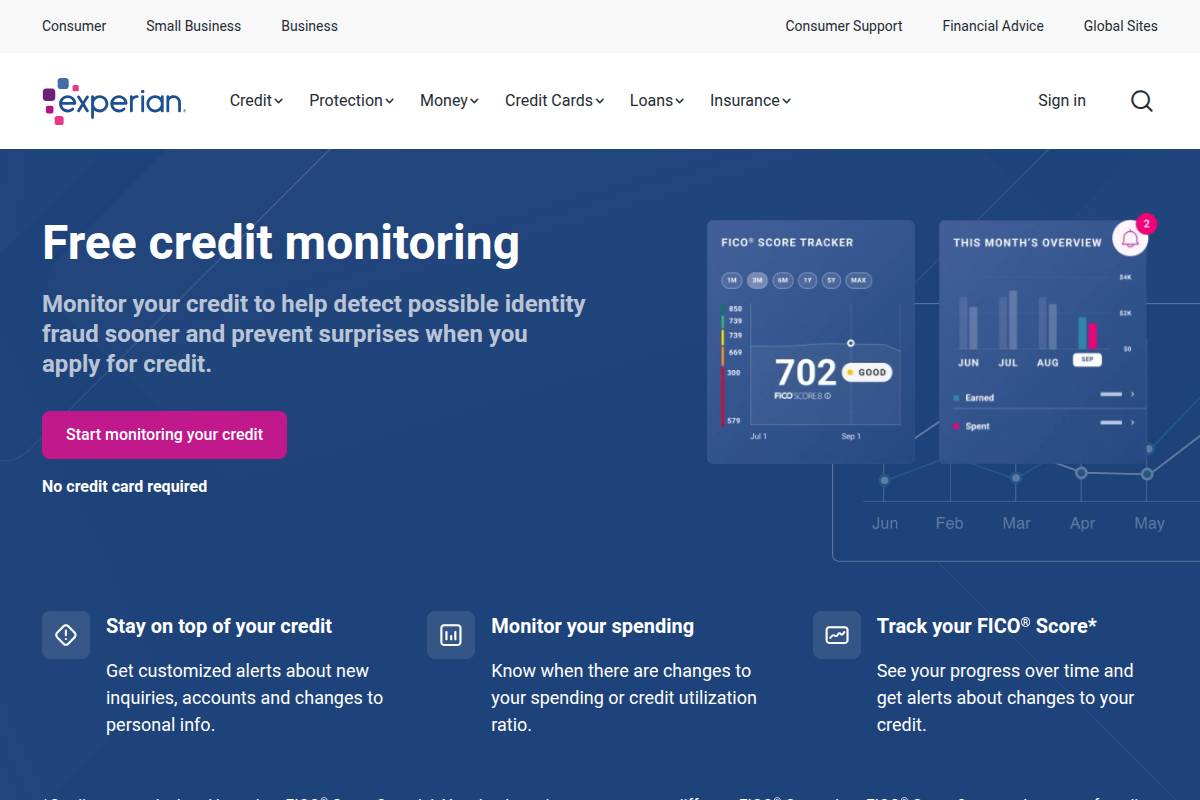Click "Start monitoring your credit"
Screen dimensions: 1200x800
tap(164, 434)
